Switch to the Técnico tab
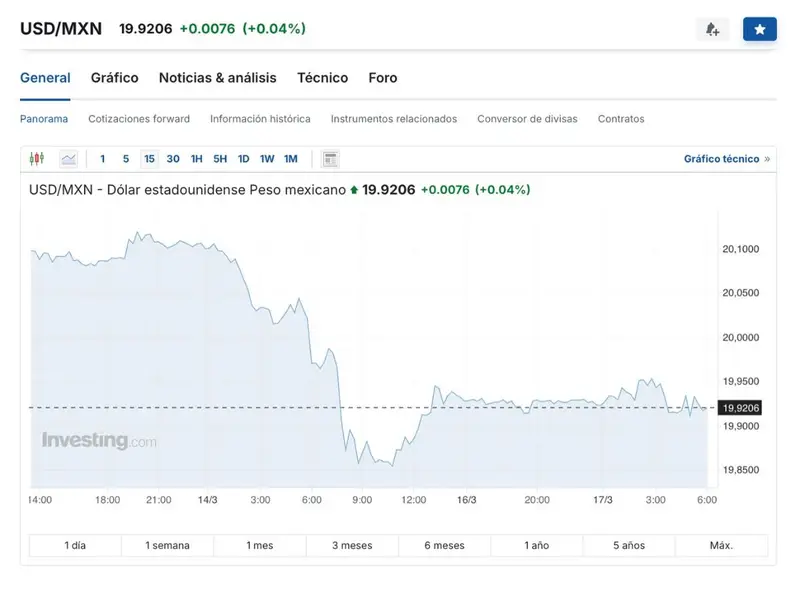 point(322,77)
